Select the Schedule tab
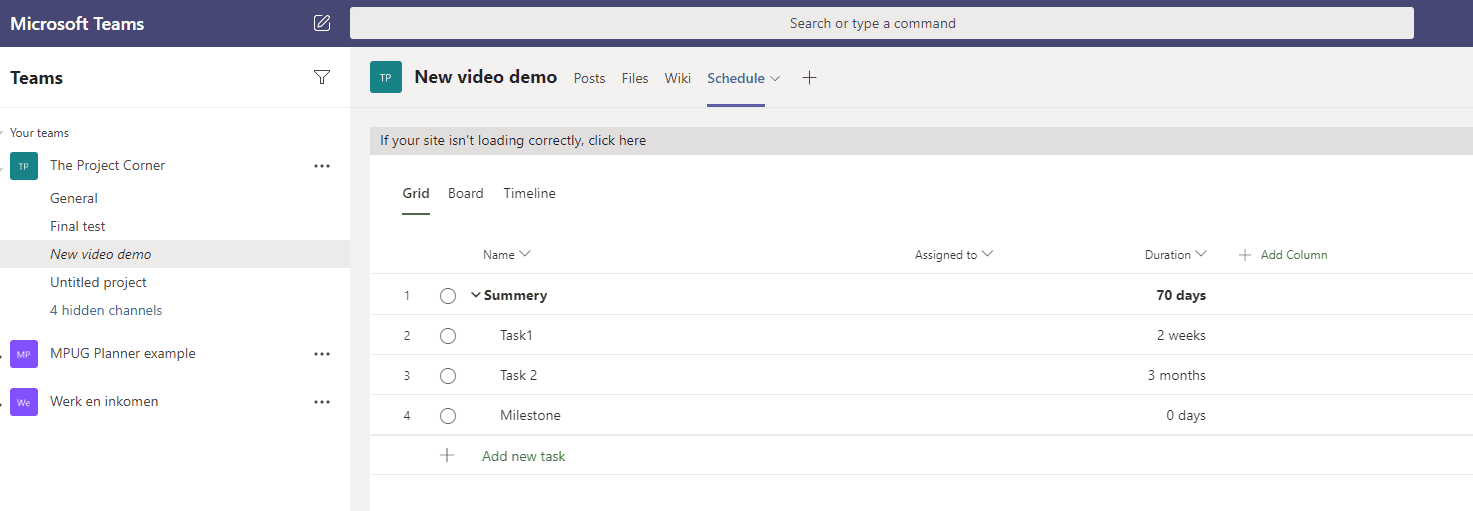Screen dimensions: 1473x511 [736, 78]
